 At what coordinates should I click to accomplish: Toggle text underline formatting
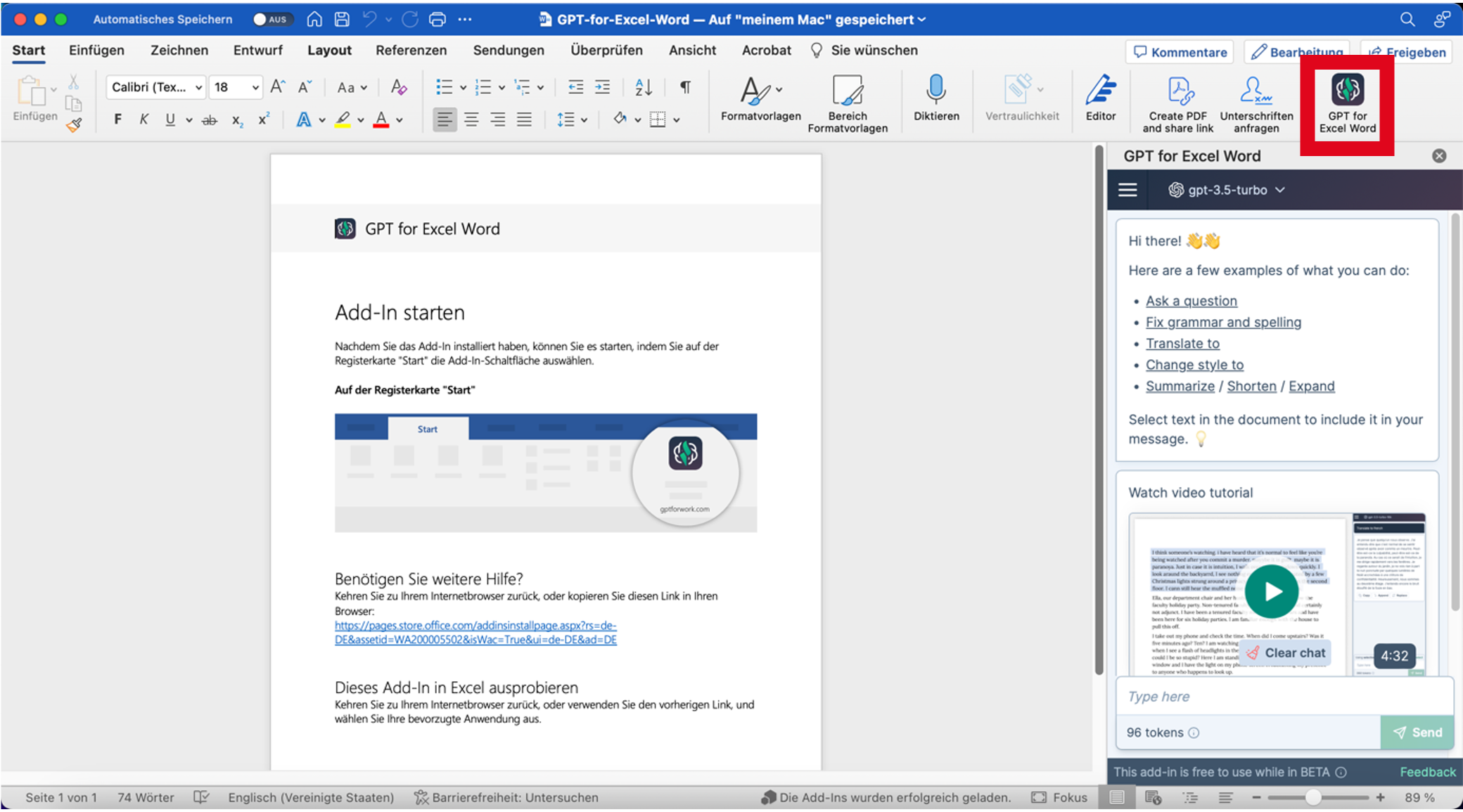(x=169, y=119)
